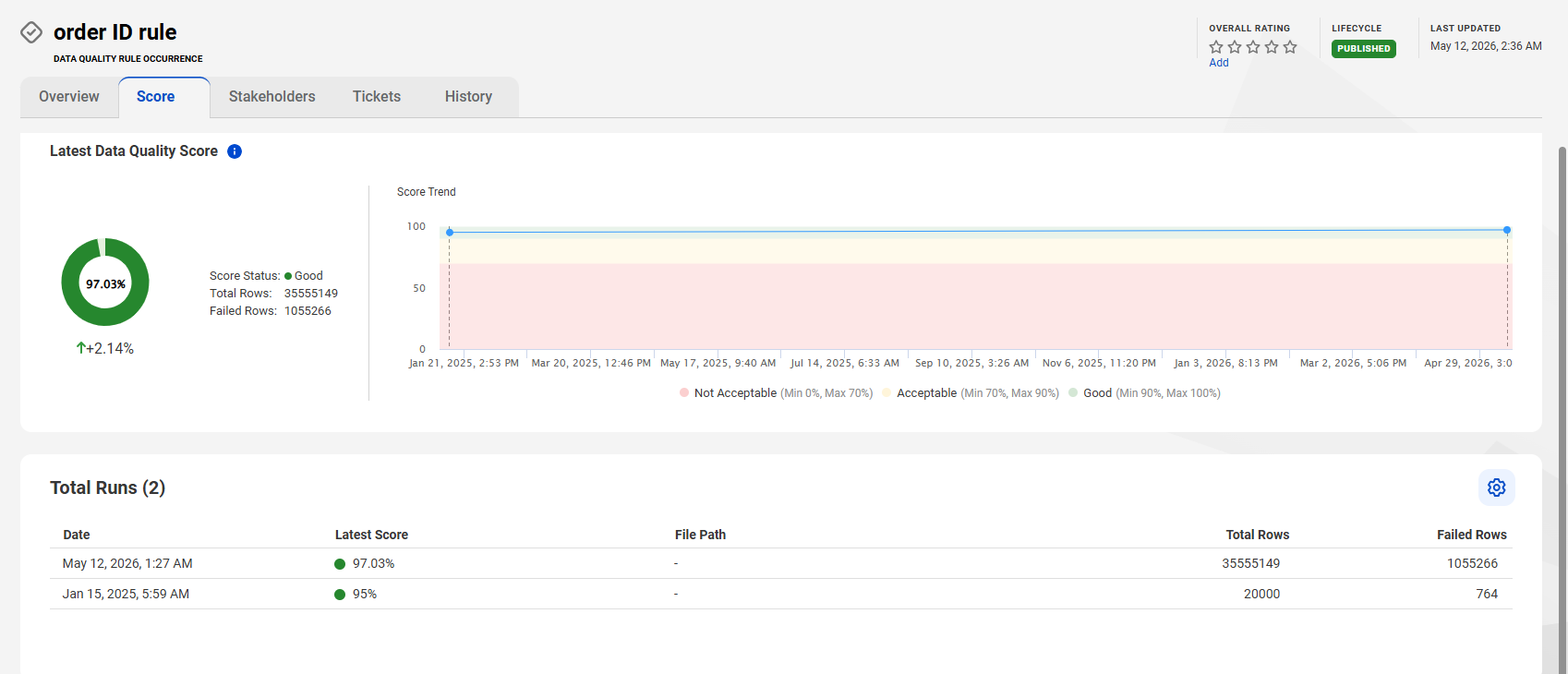1568x674 pixels.
Task: Toggle the Acceptable legend series
Action: tap(971, 393)
